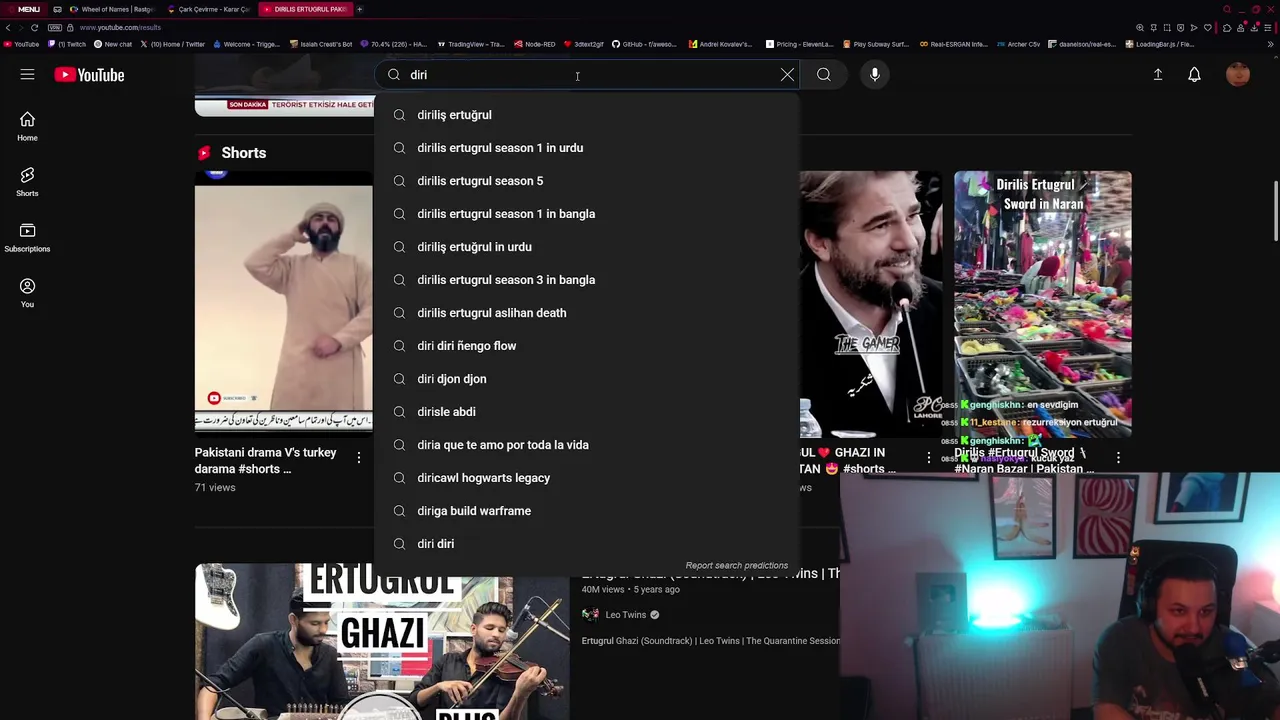Screen dimensions: 1280x720
Task: Open THE GAMER Short thumbnail
Action: 870,305
